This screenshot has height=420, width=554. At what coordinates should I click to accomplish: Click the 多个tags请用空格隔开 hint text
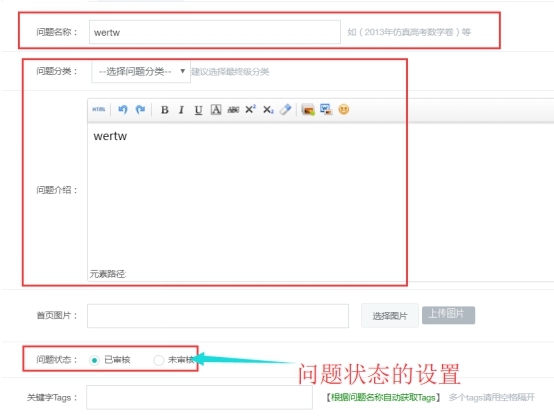pyautogui.click(x=492, y=398)
